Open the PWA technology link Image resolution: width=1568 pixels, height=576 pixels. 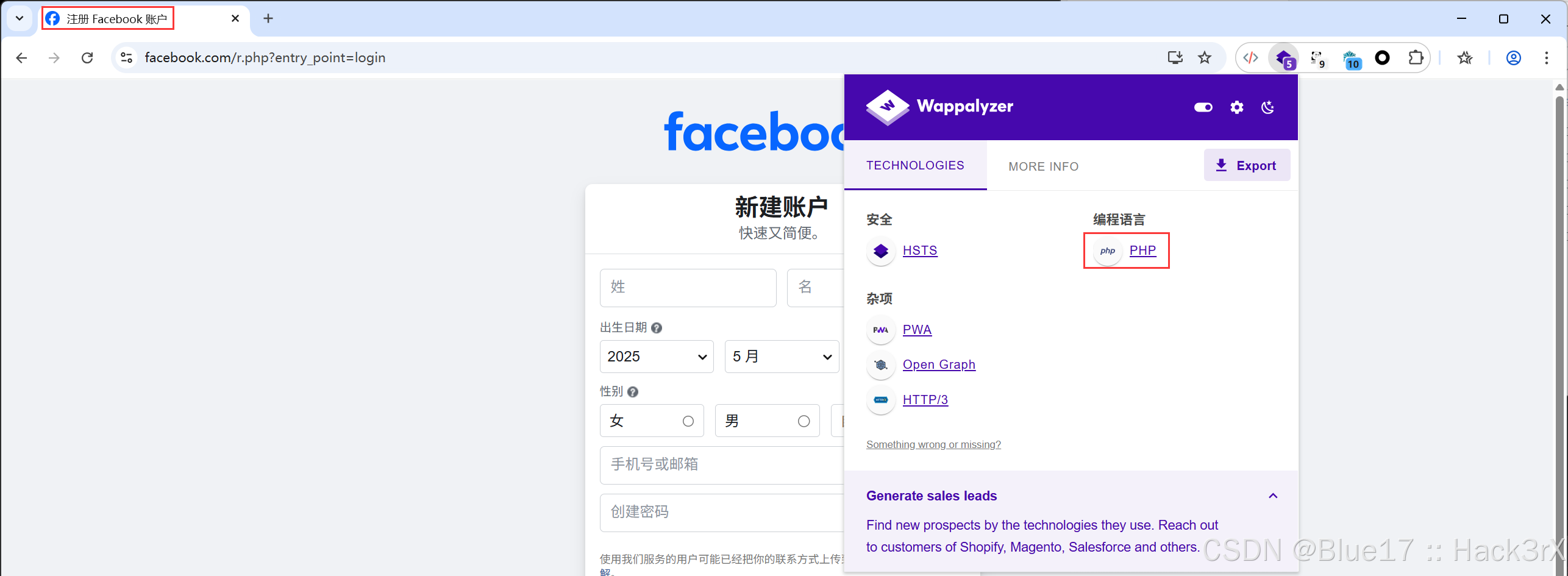(917, 330)
